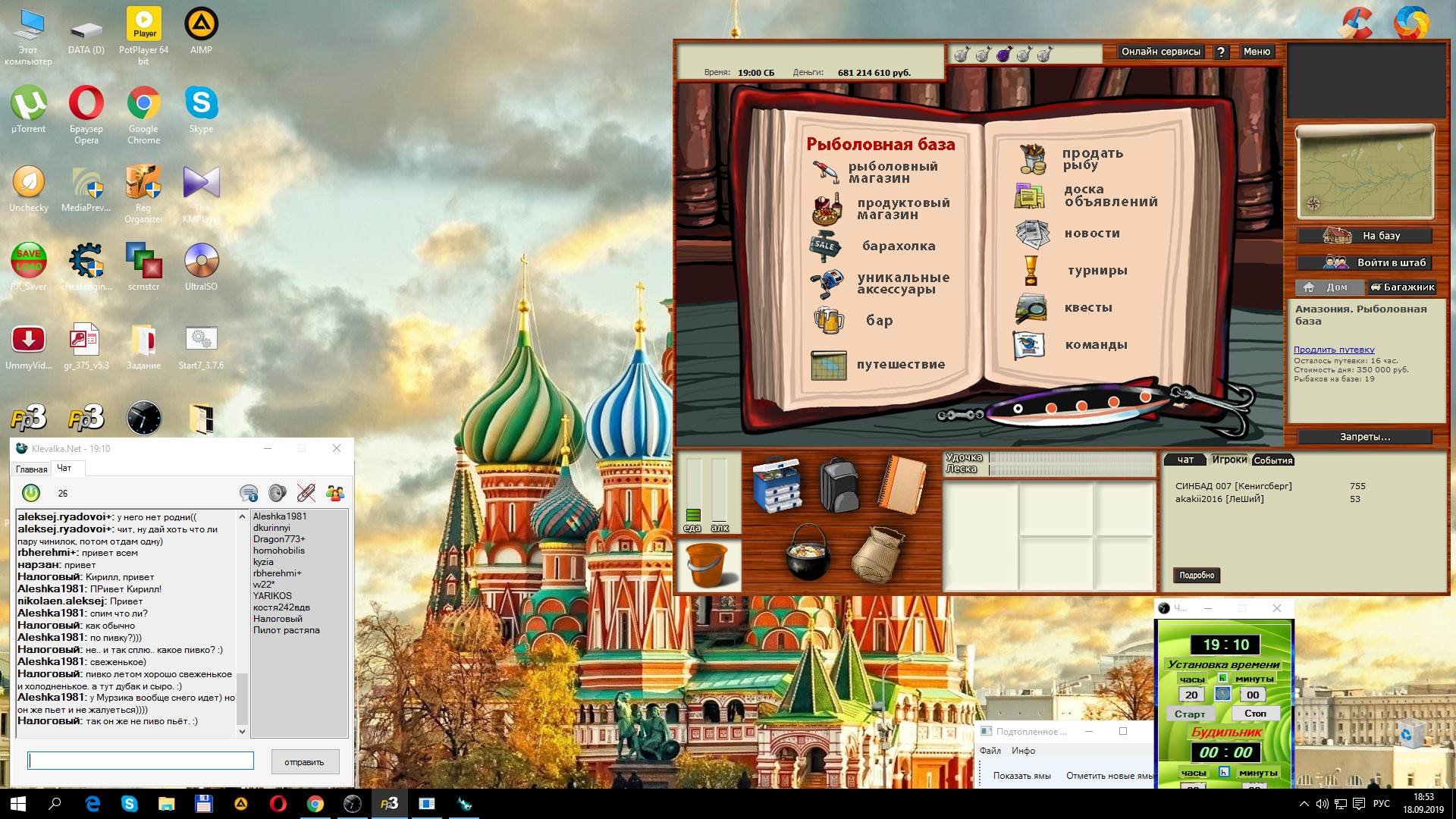Open the путешествие map icon

(x=828, y=365)
